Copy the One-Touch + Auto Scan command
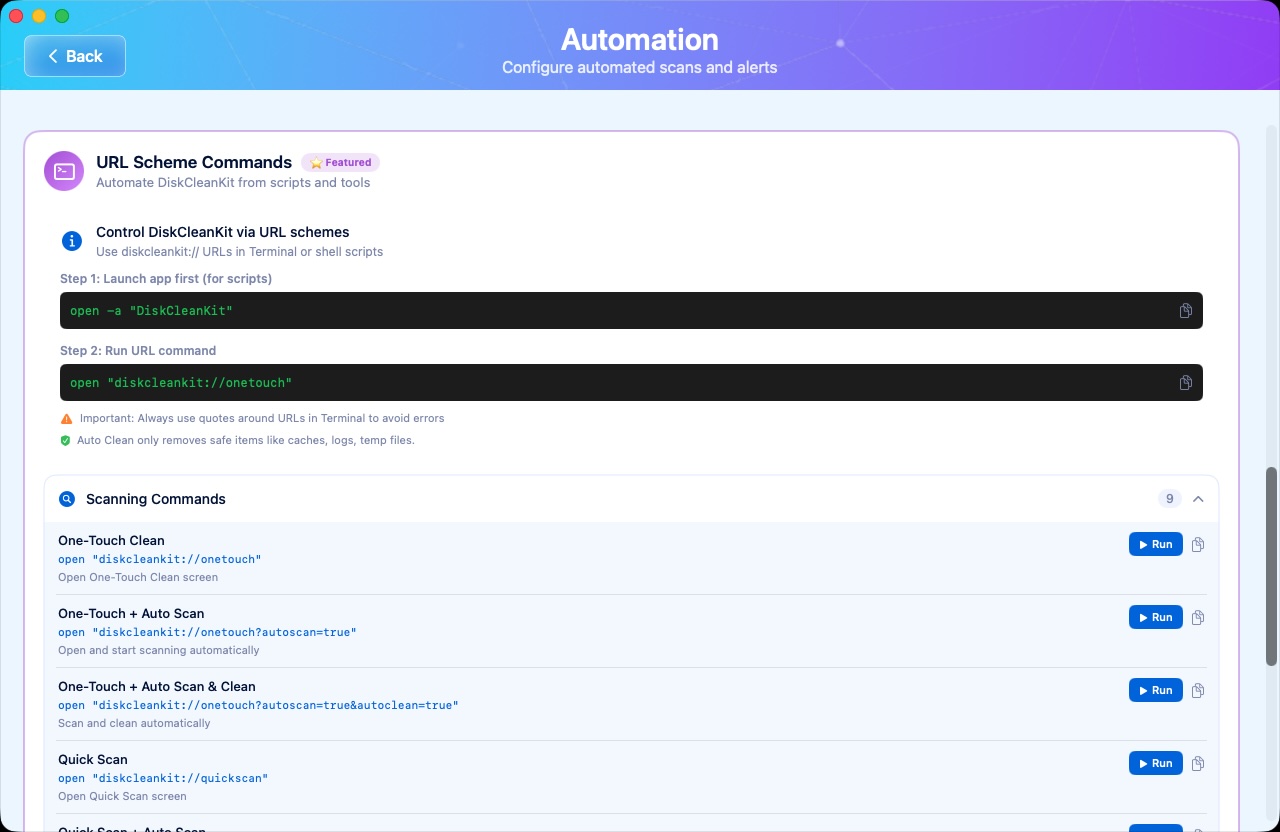This screenshot has width=1280, height=832. click(x=1198, y=617)
